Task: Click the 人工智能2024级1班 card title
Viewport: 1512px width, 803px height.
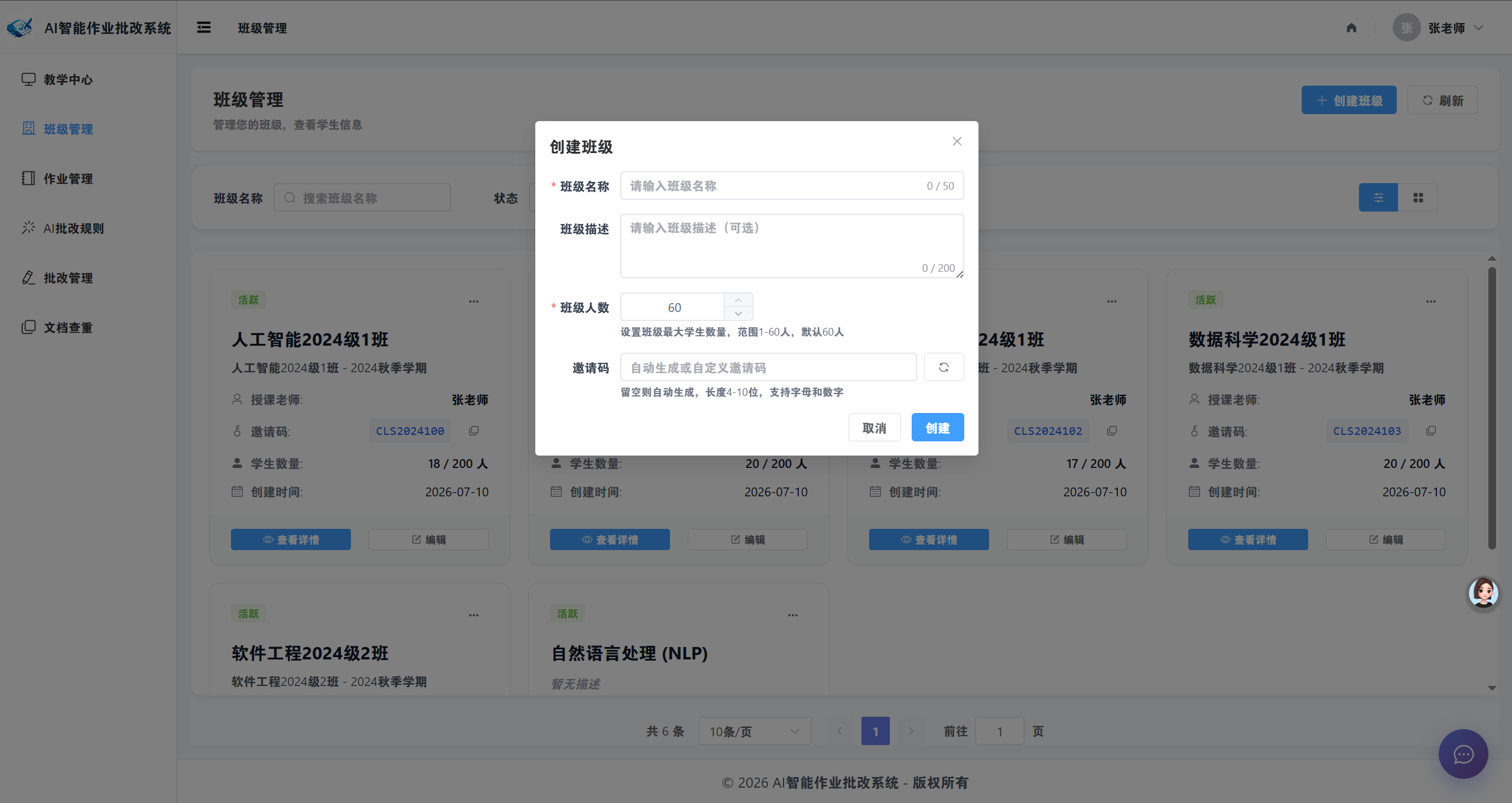Action: coord(310,340)
